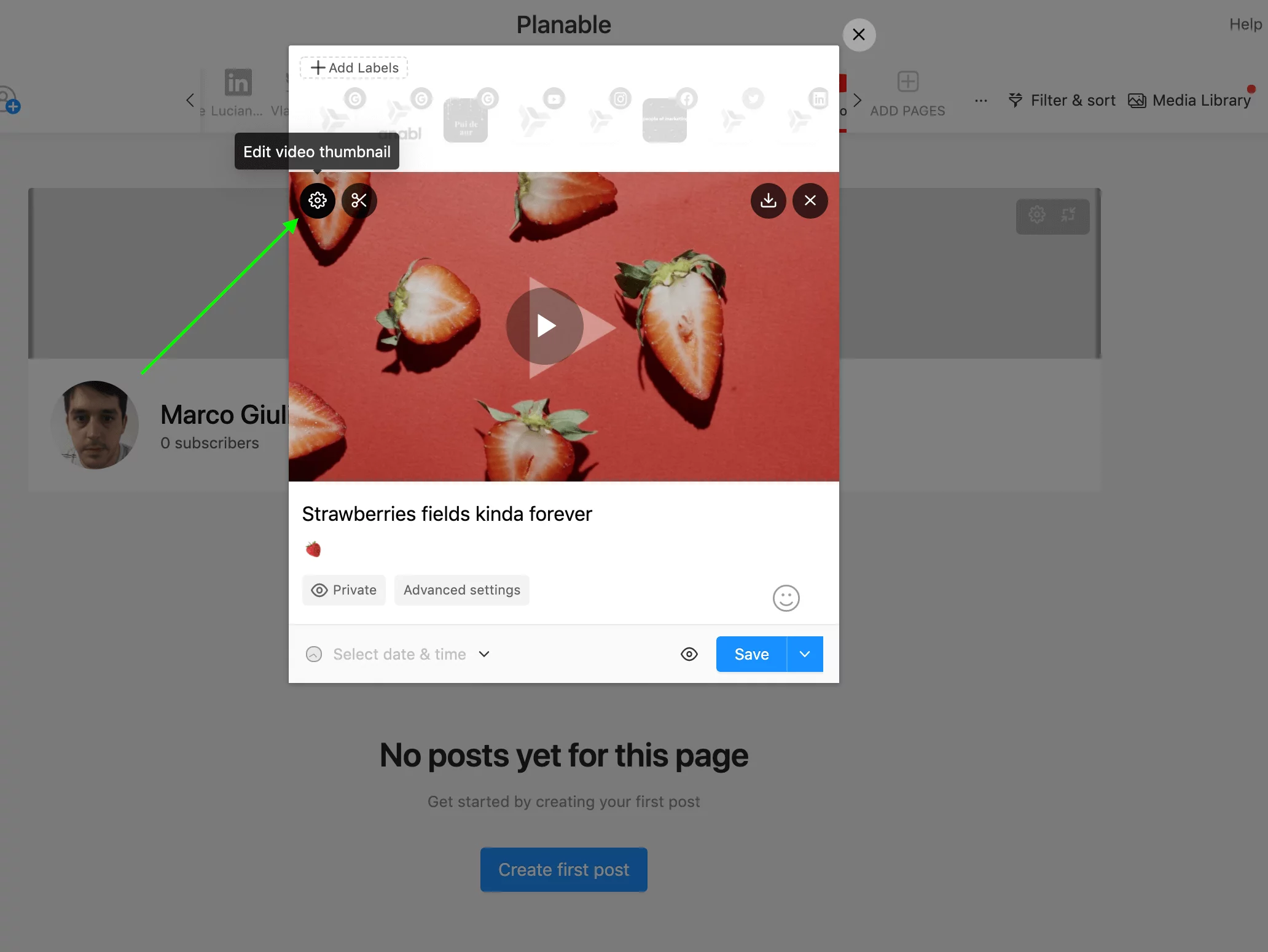This screenshot has height=952, width=1268.
Task: Toggle the Help option in top right
Action: (1246, 22)
